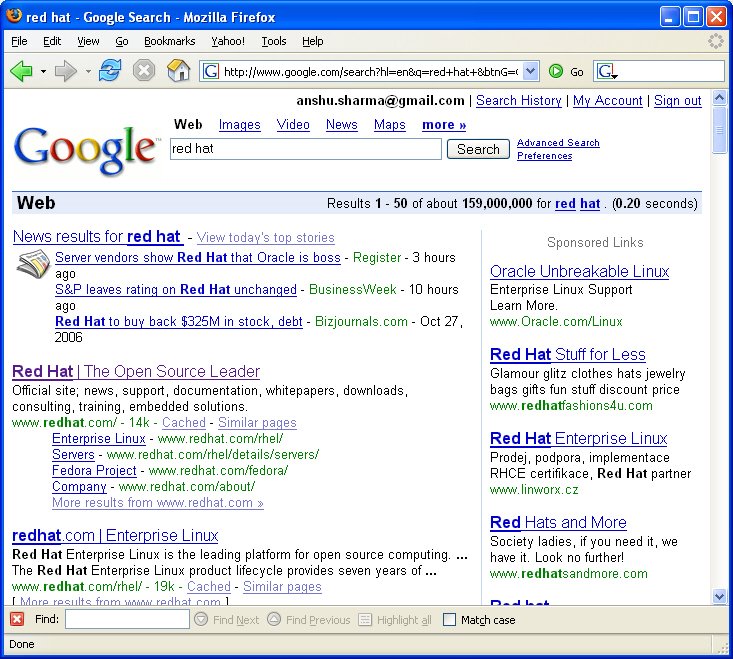This screenshot has height=659, width=733.
Task: Maximize the Firefox window
Action: coord(693,17)
